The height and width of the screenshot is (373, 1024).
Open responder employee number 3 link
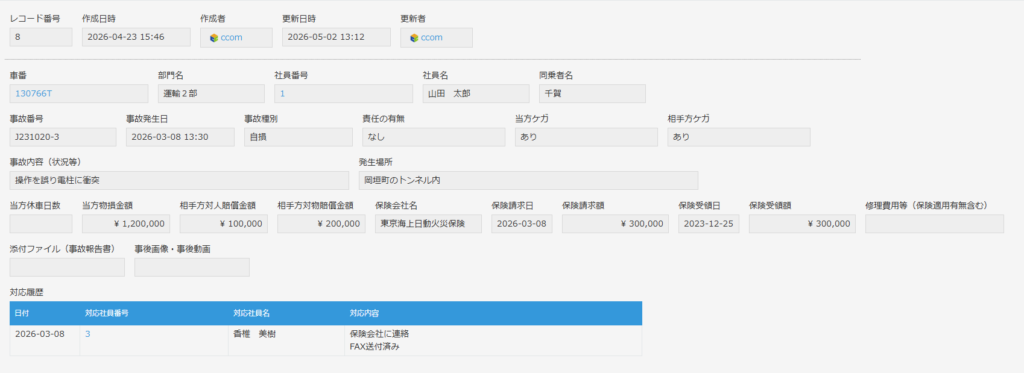(x=88, y=334)
